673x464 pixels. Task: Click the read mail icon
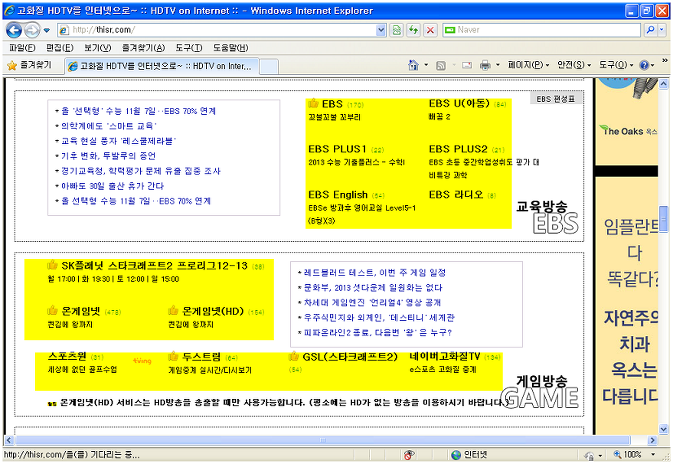pyautogui.click(x=467, y=66)
